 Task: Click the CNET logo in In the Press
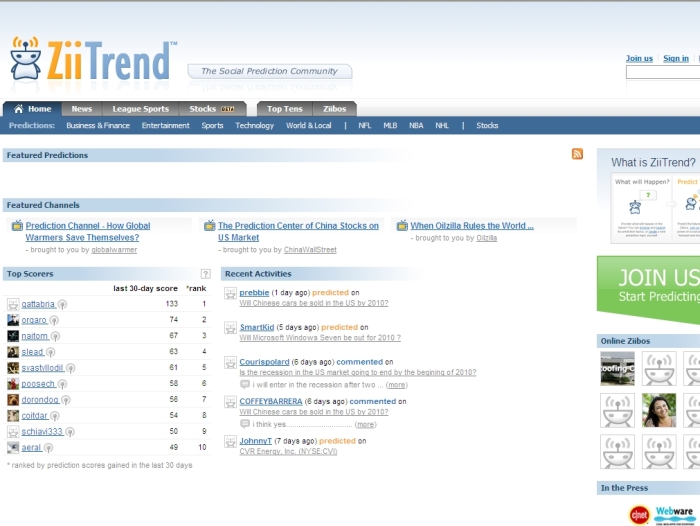pos(639,515)
